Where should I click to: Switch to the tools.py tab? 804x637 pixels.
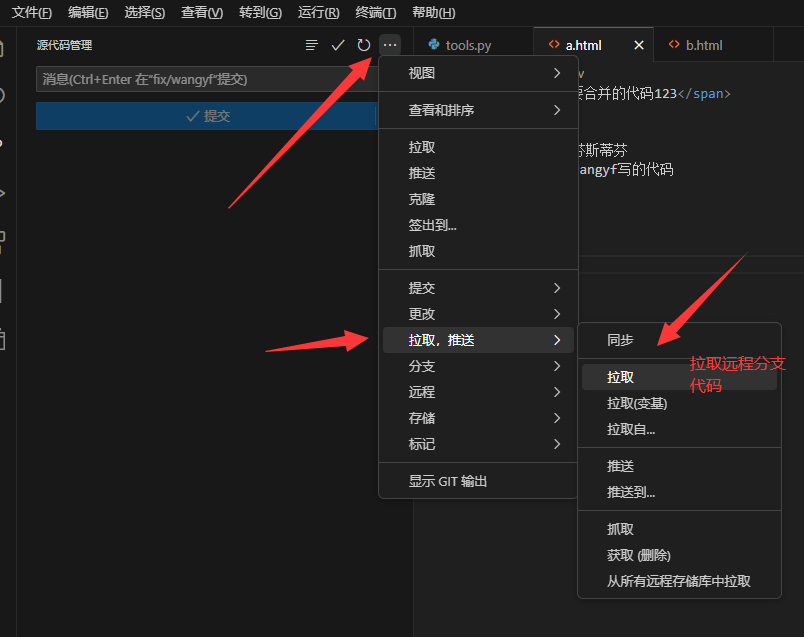pyautogui.click(x=470, y=45)
